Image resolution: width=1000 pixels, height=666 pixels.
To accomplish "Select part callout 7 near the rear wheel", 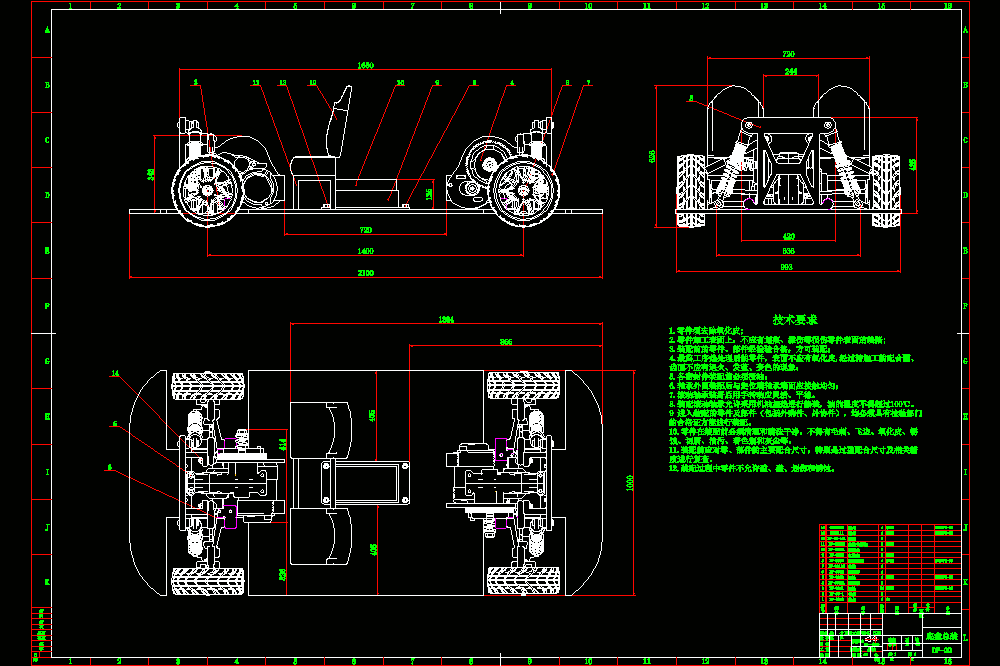I will (588, 83).
